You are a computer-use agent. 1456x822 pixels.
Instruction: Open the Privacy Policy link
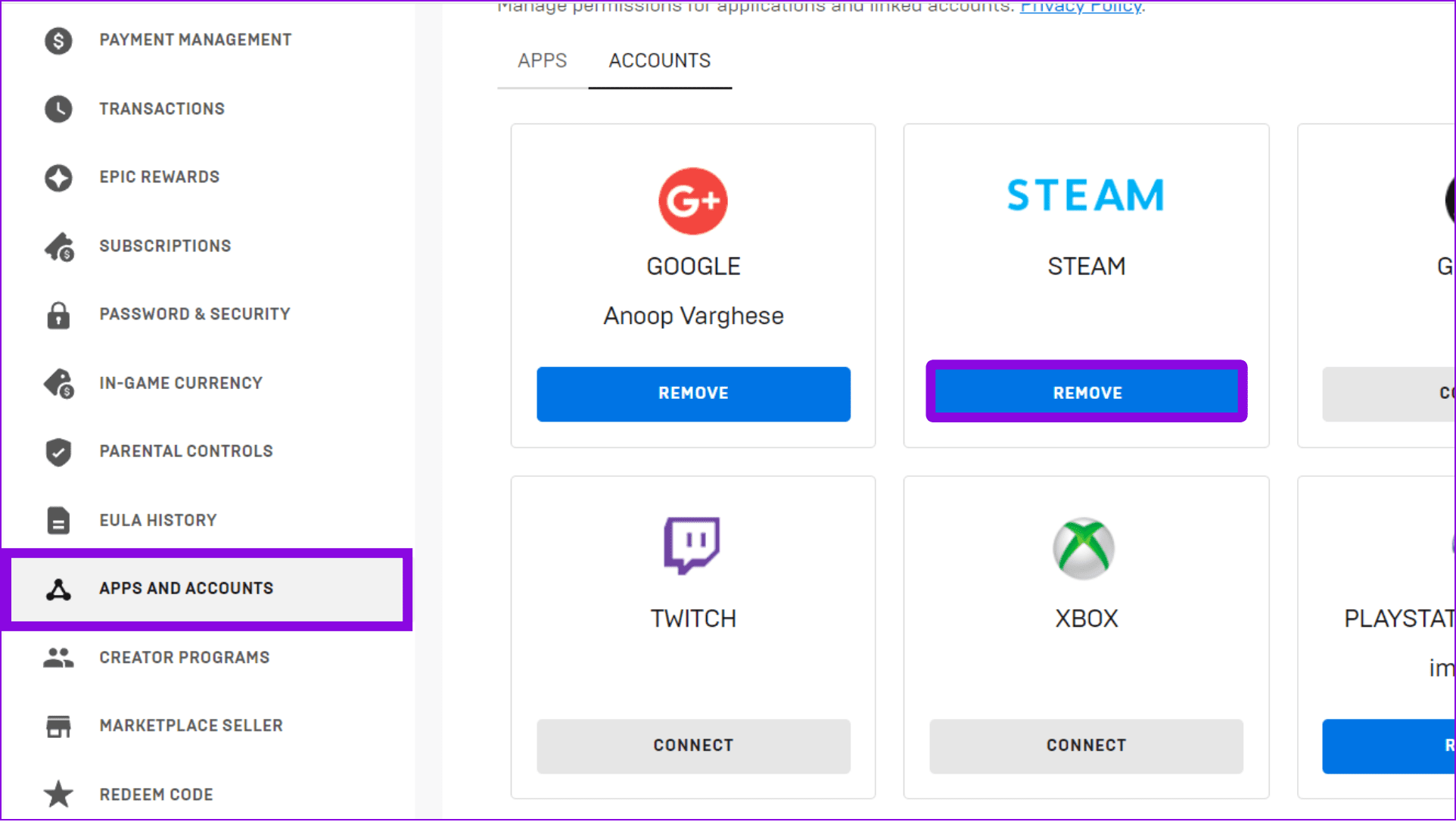coord(1081,7)
